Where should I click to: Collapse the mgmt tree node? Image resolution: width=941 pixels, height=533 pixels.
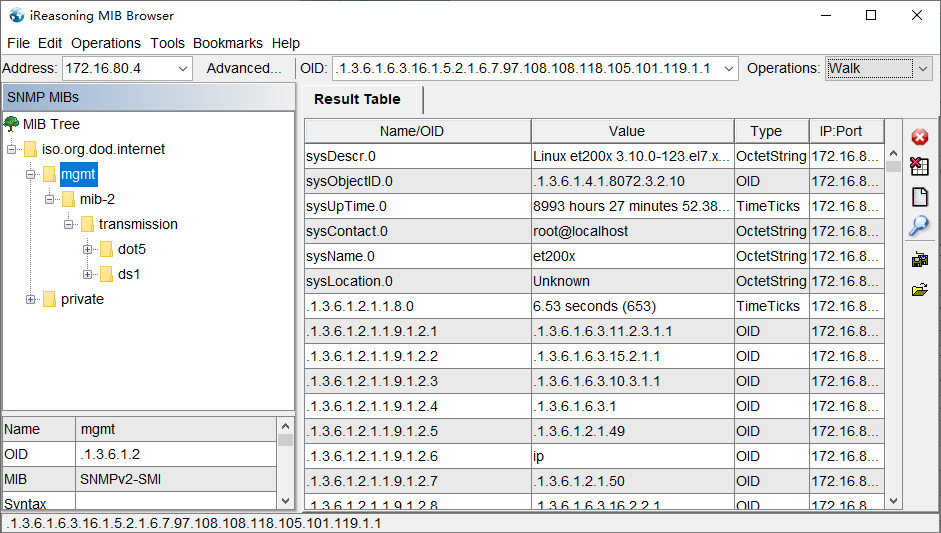[31, 174]
